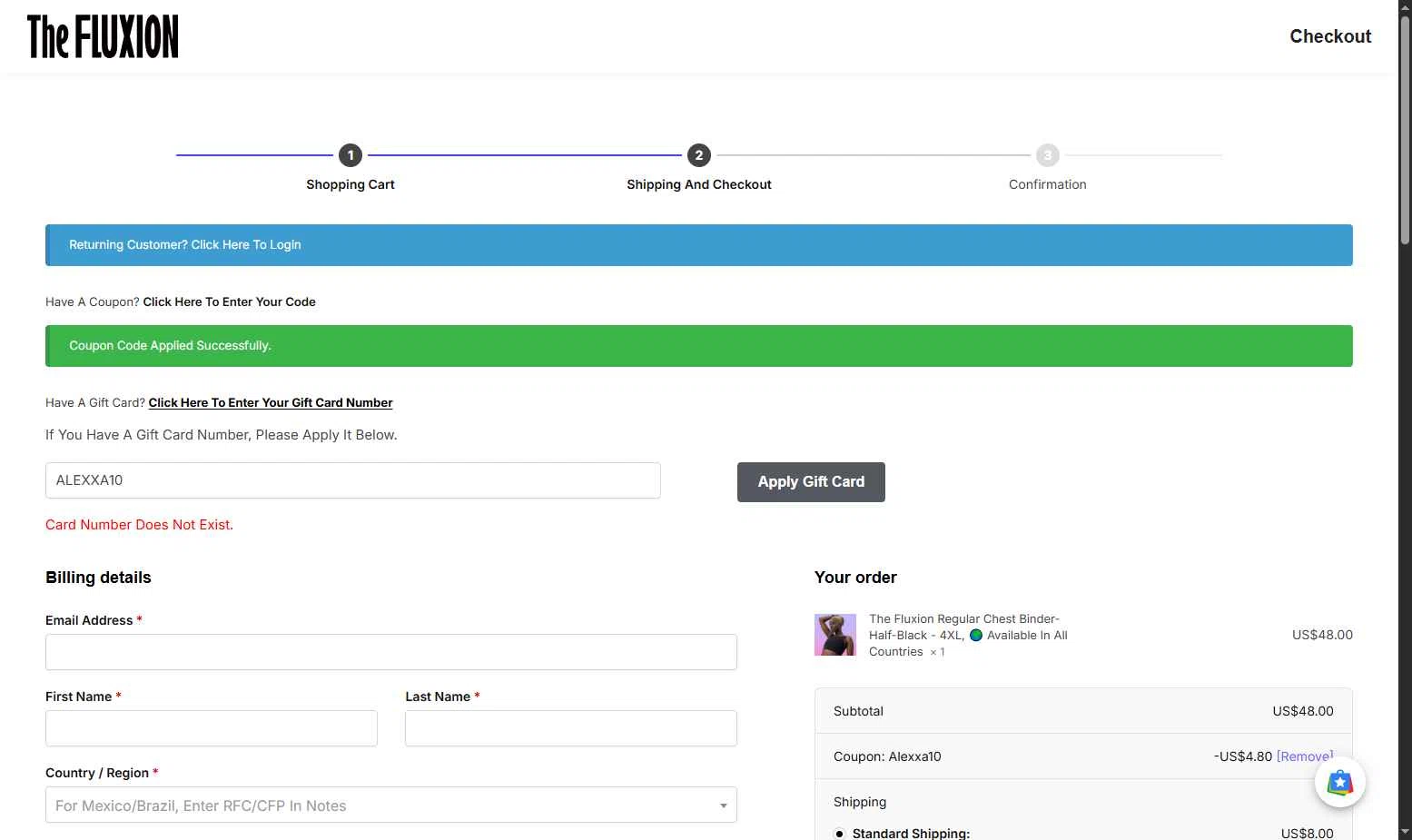Focus the gift card number field
Image resolution: width=1412 pixels, height=840 pixels.
(x=353, y=480)
